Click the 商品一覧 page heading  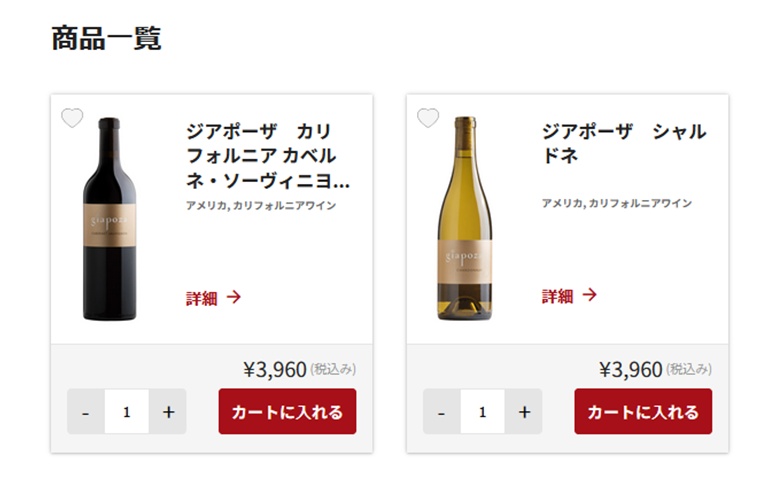(106, 39)
